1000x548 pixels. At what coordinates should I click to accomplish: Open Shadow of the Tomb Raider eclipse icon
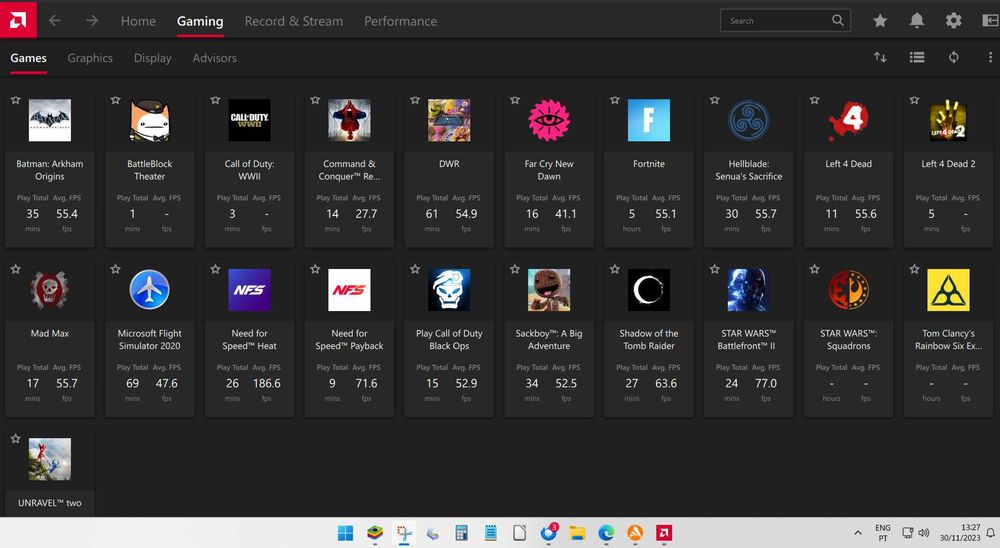pyautogui.click(x=649, y=290)
